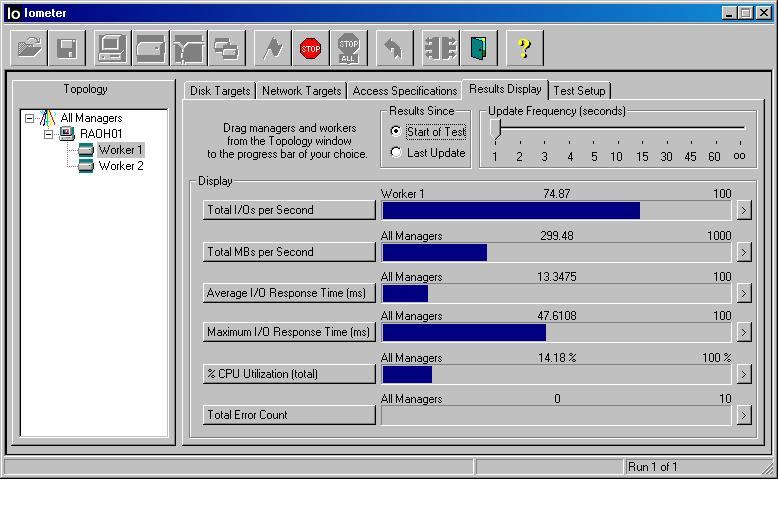The width and height of the screenshot is (778, 512).
Task: Start new disk worker icon
Action: pyautogui.click(x=151, y=48)
